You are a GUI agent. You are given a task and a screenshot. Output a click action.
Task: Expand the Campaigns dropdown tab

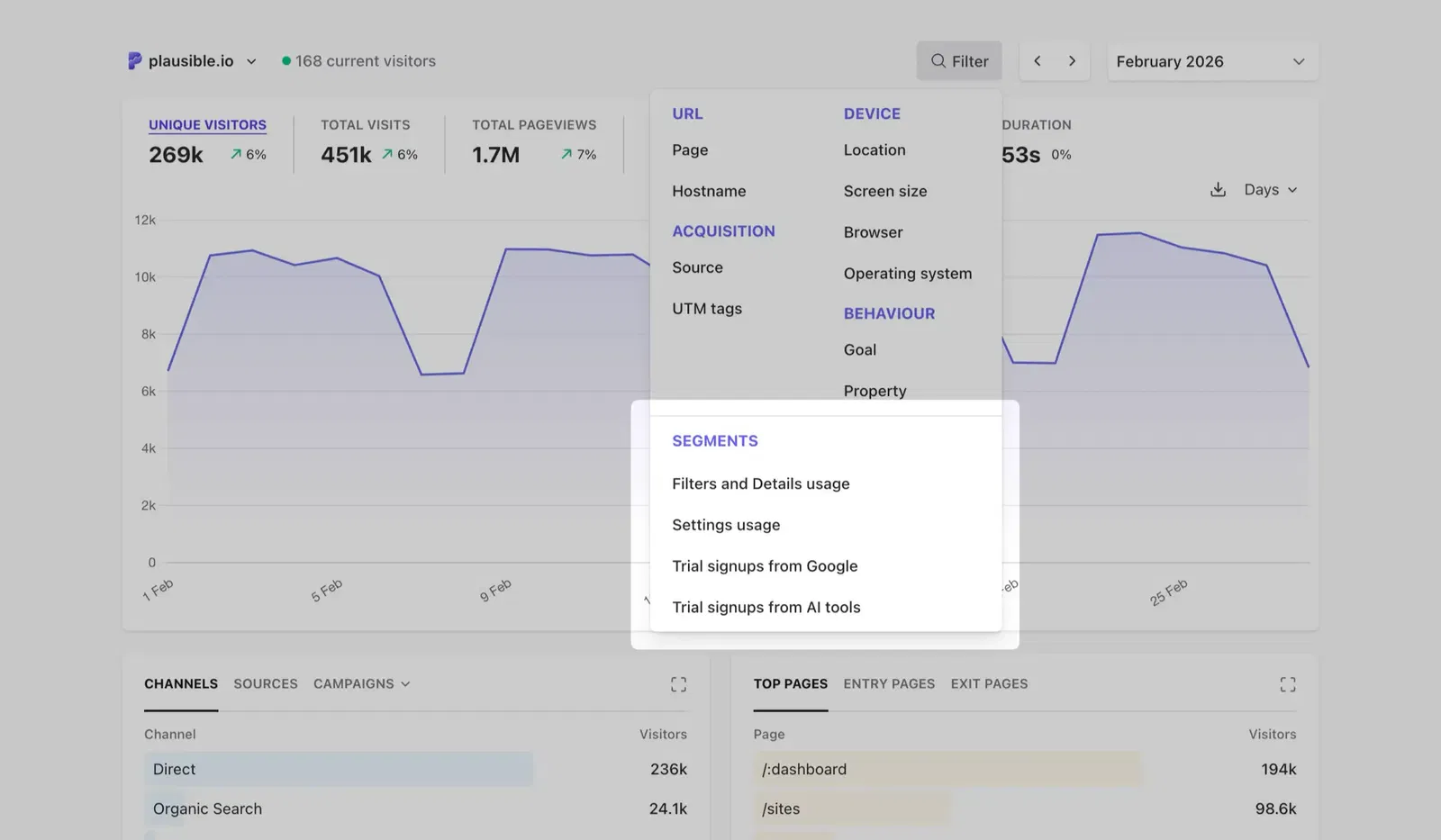[x=361, y=684]
